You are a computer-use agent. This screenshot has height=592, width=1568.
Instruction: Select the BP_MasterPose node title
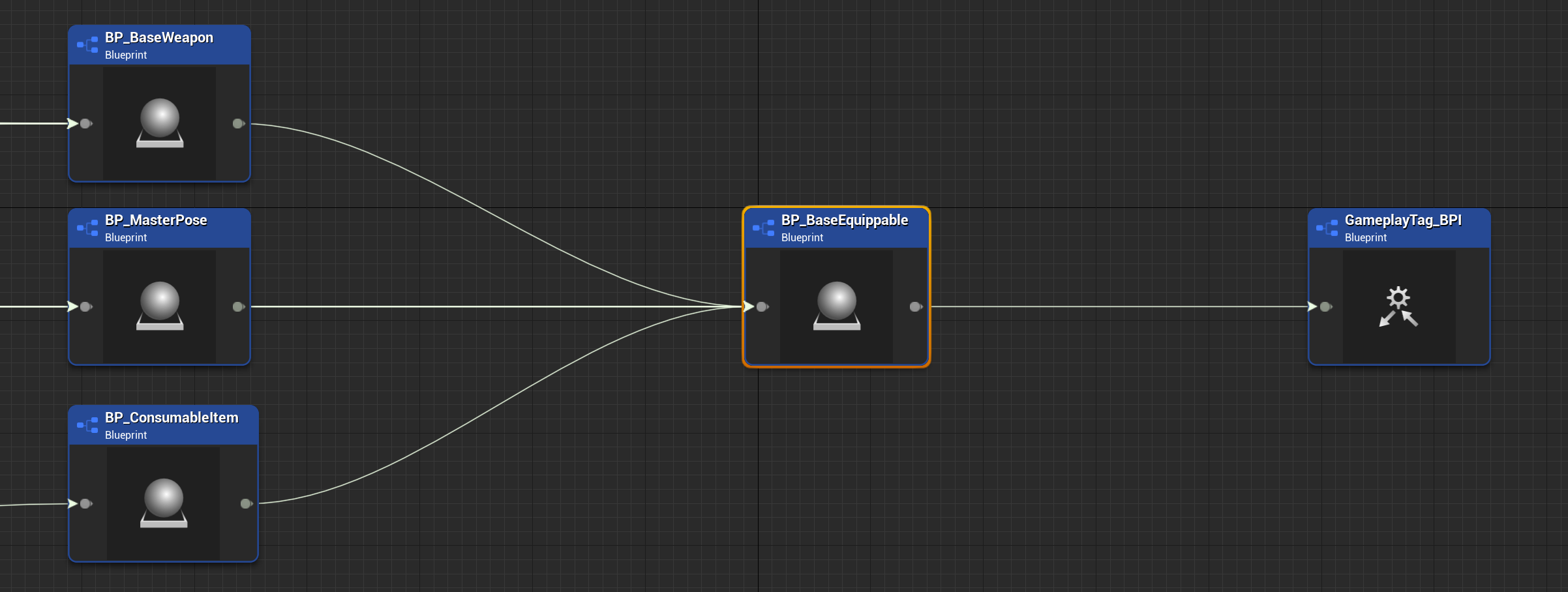pos(156,220)
